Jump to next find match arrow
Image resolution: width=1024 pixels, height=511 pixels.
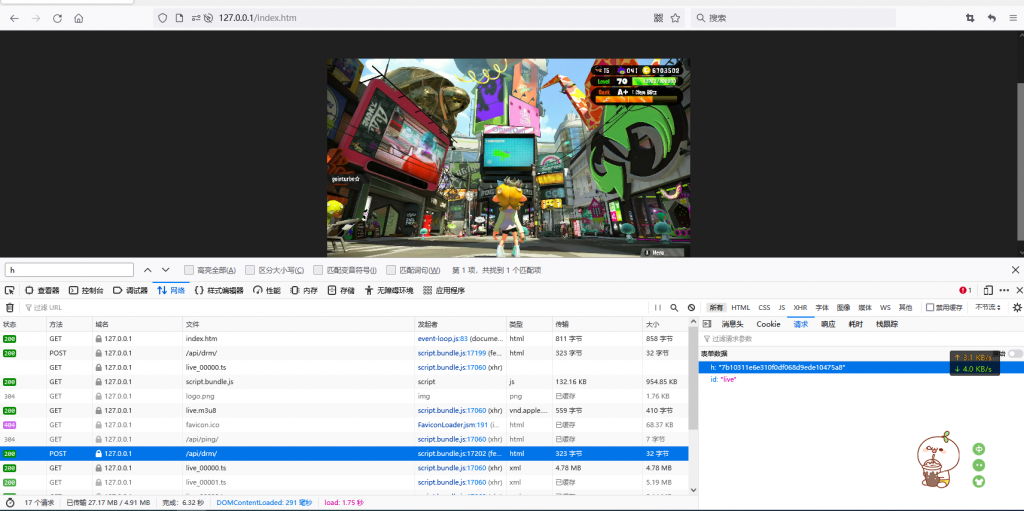point(166,270)
